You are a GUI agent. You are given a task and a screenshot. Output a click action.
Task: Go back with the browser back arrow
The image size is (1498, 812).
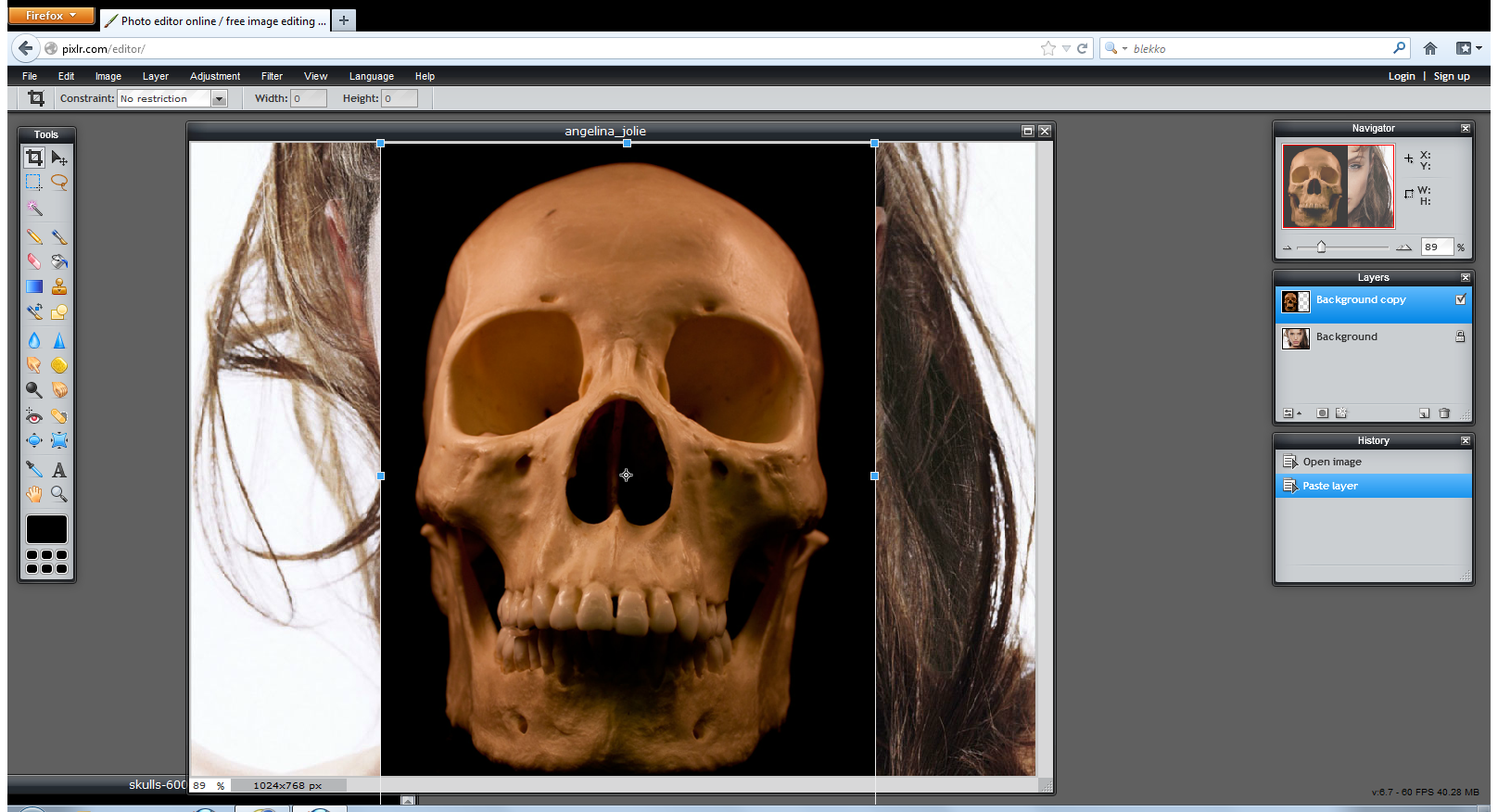click(x=25, y=48)
